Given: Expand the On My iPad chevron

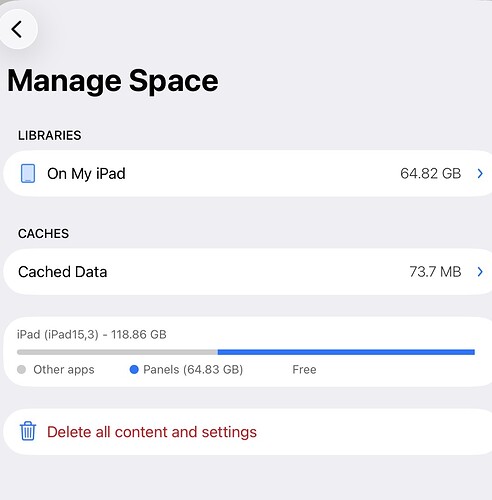Looking at the screenshot, I should click(x=480, y=173).
